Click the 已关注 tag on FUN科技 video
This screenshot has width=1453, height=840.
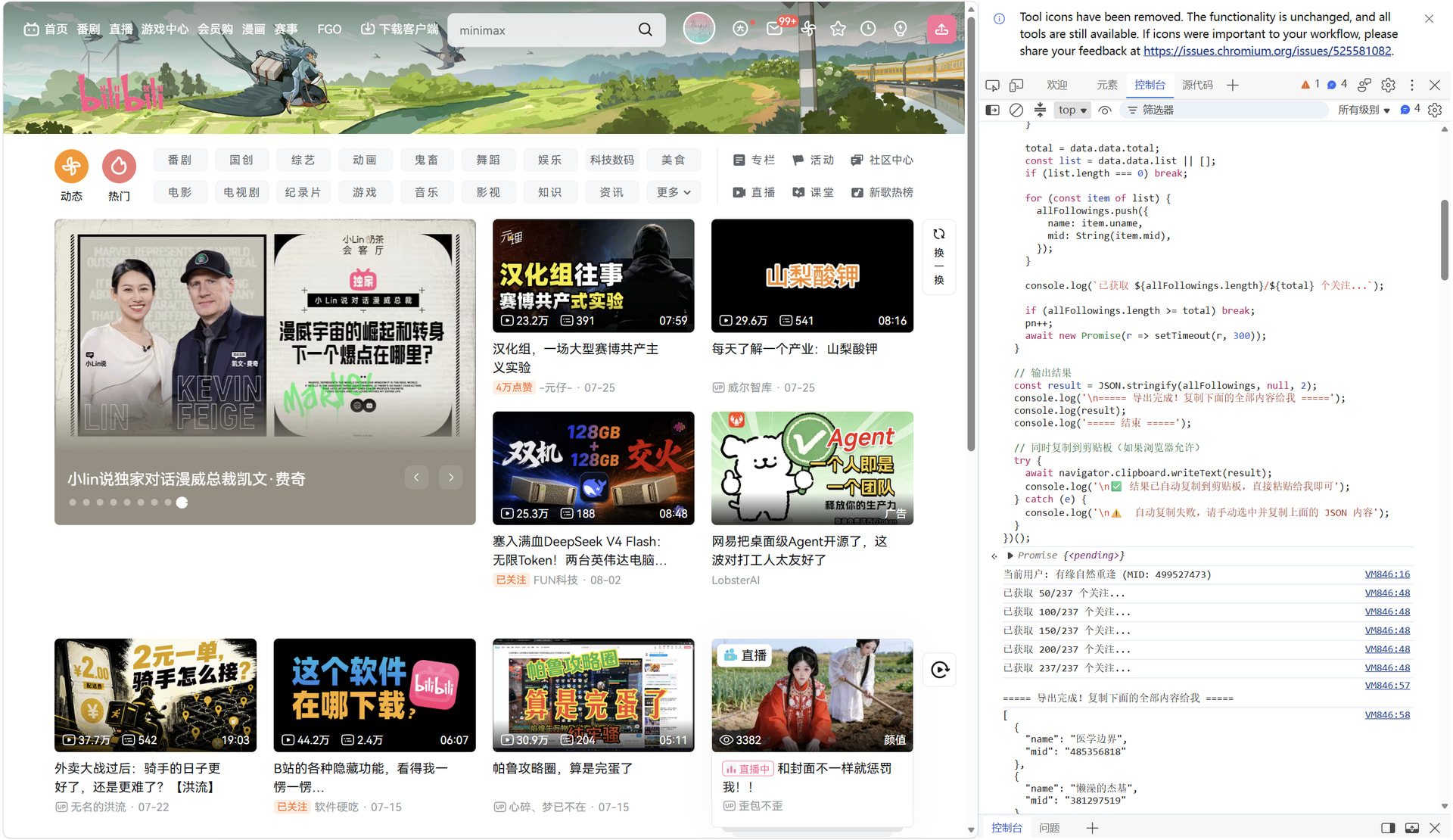click(x=511, y=580)
